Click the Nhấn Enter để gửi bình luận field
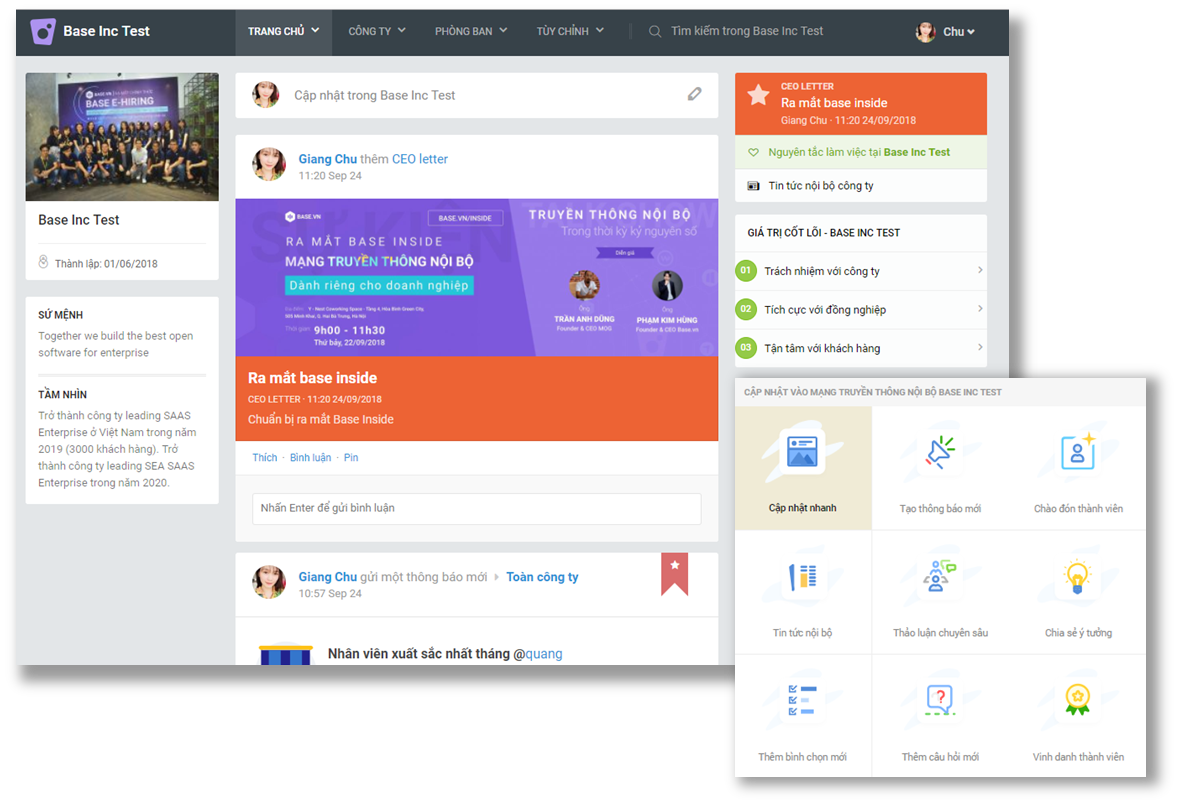This screenshot has height=804, width=1178. pos(476,509)
